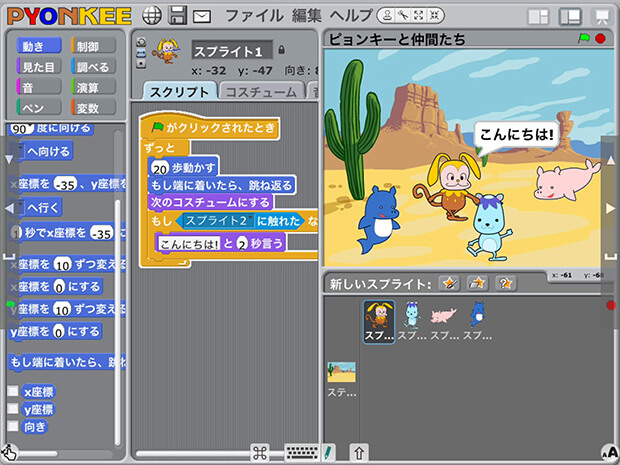Select the grow sprite tool

pyautogui.click(x=418, y=15)
